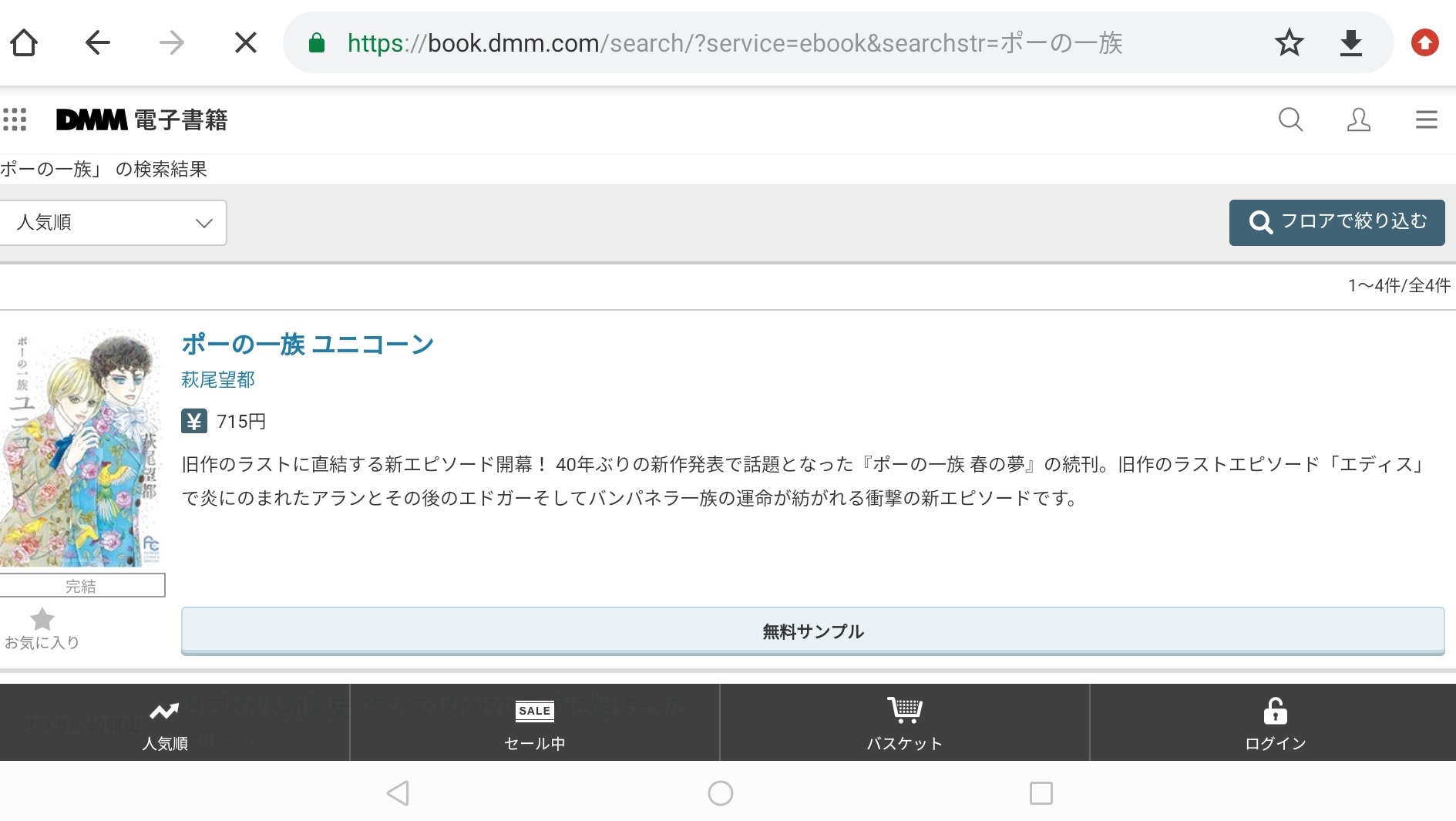Screen dimensions: 1456x821
Task: Open the user account icon
Action: (x=1358, y=119)
